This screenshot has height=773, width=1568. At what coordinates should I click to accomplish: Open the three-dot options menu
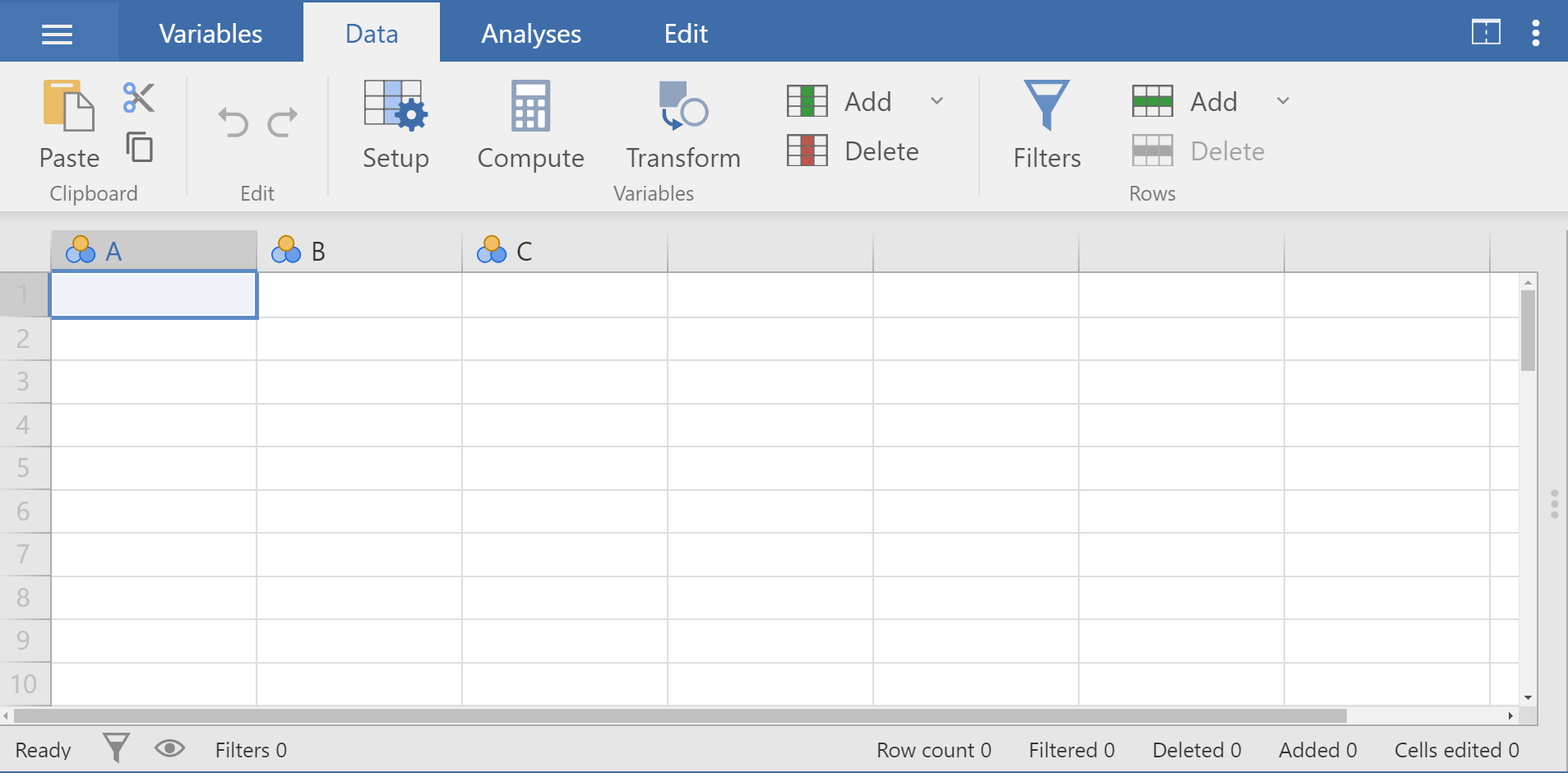(x=1535, y=33)
